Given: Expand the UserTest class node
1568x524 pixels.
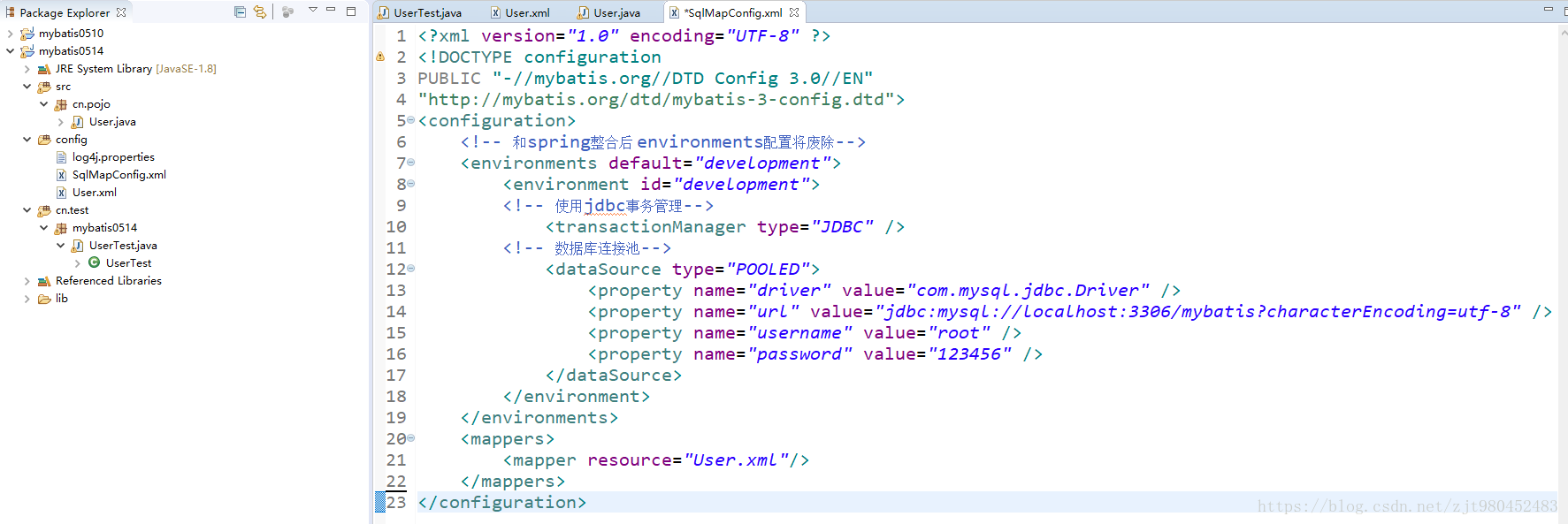Looking at the screenshot, I should (x=77, y=263).
